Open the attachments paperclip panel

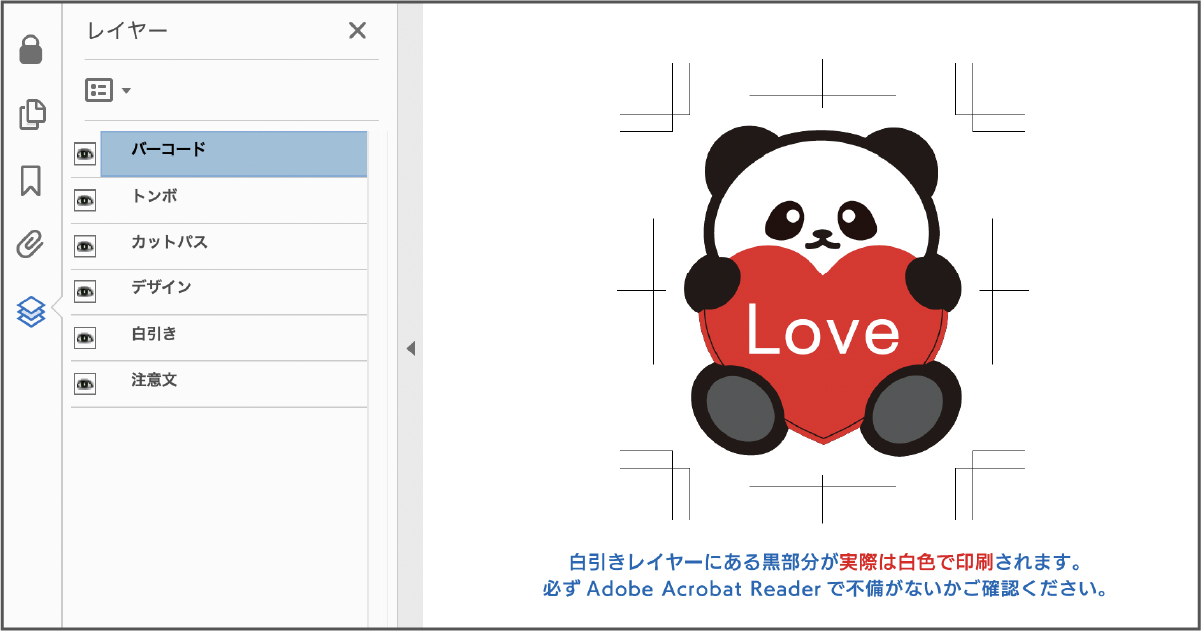point(31,244)
